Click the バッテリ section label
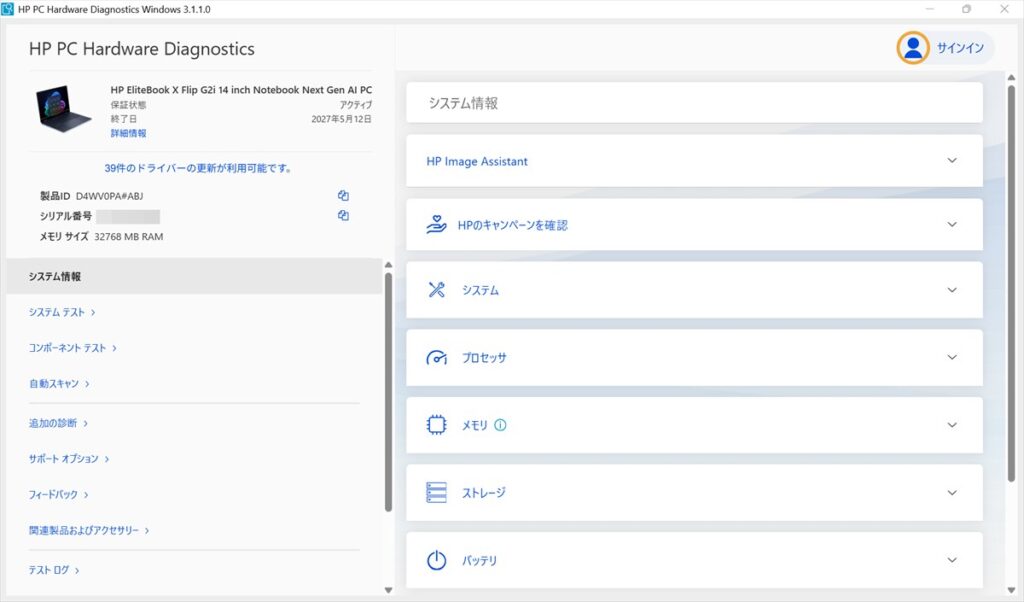This screenshot has width=1024, height=602. (x=479, y=561)
